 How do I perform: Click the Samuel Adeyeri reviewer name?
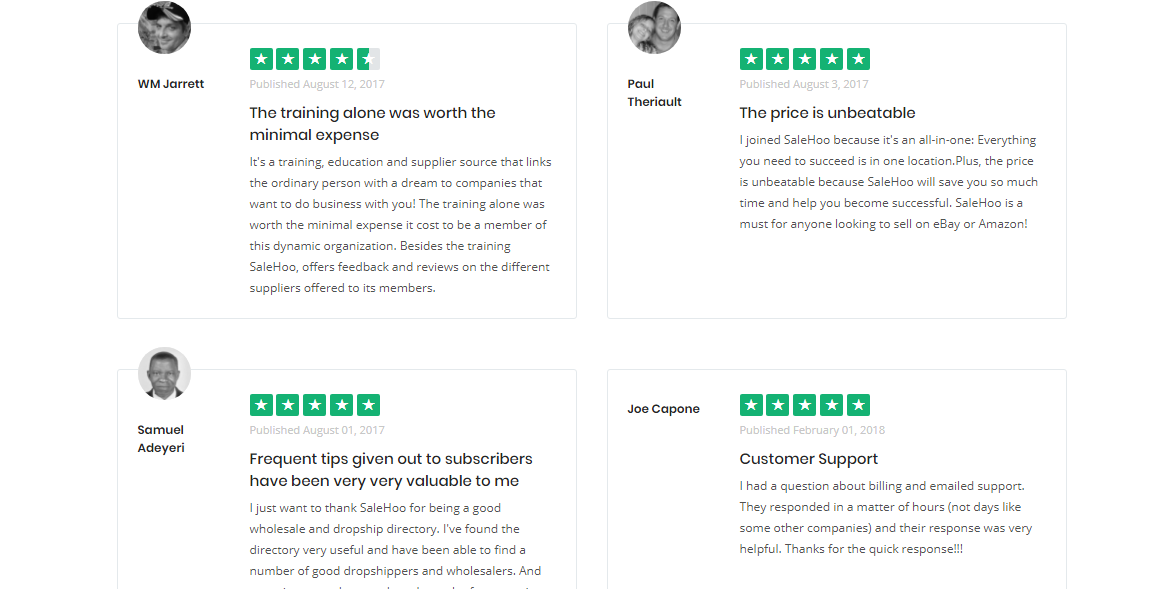(x=161, y=439)
